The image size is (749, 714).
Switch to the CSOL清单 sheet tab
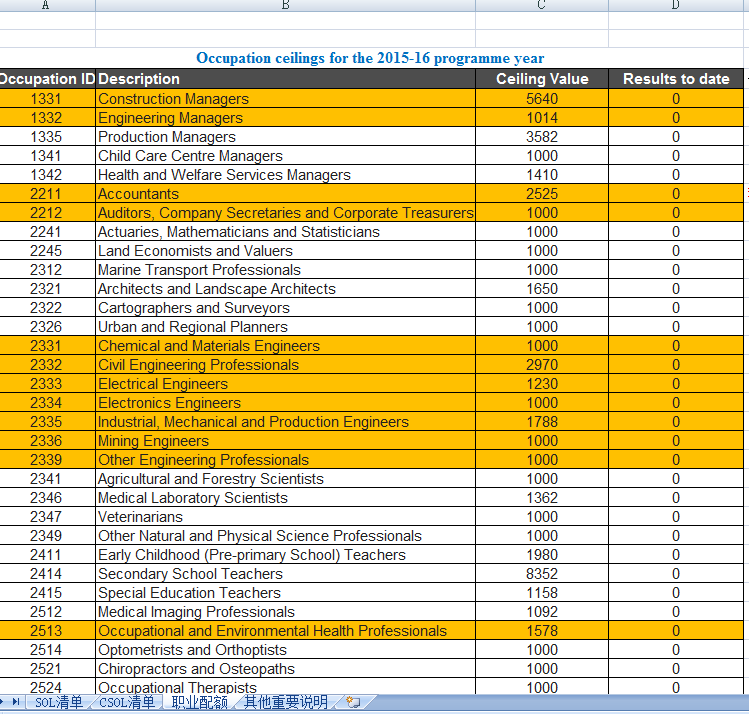(127, 702)
